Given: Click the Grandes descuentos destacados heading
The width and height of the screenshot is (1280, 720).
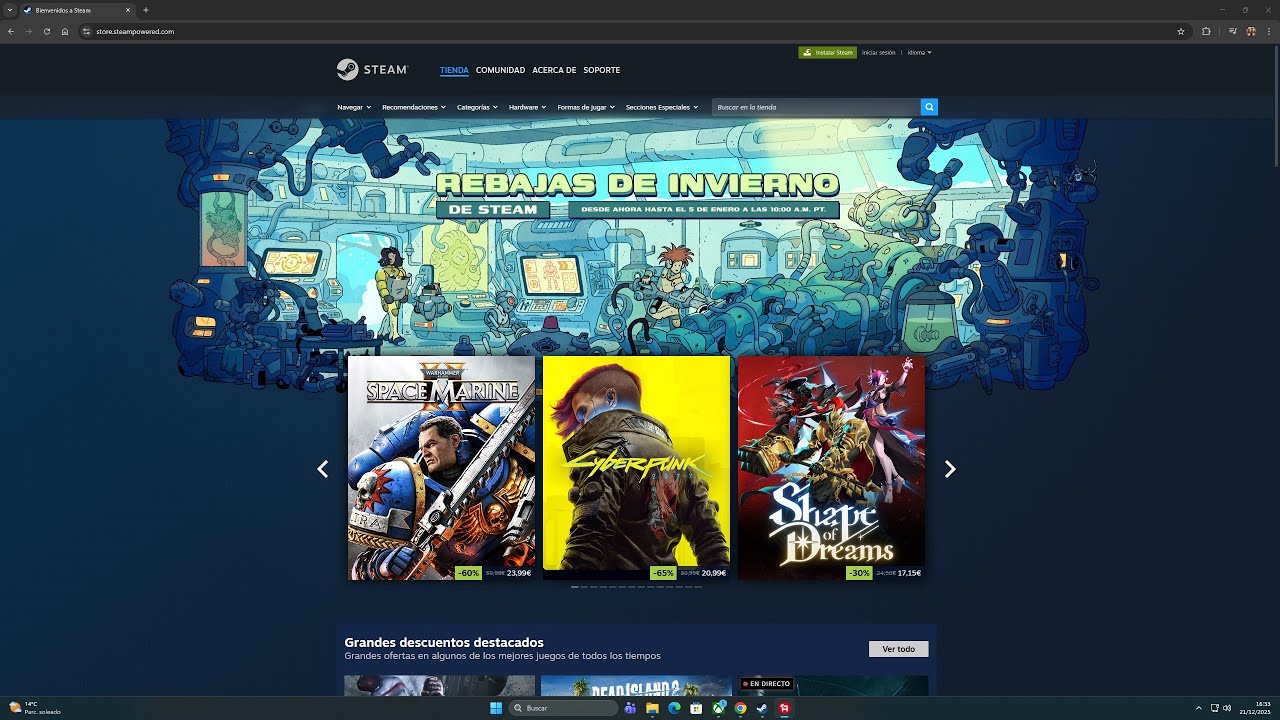Looking at the screenshot, I should pyautogui.click(x=444, y=642).
